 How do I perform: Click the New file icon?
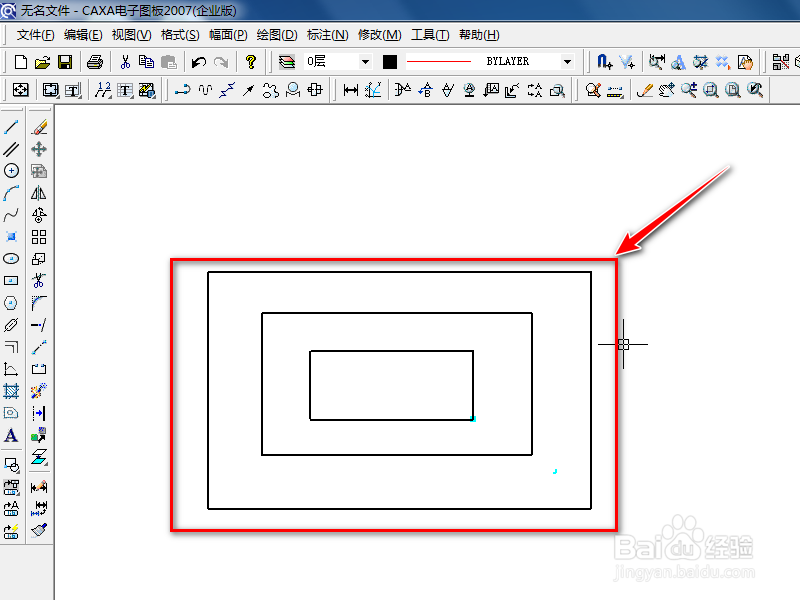pos(20,62)
